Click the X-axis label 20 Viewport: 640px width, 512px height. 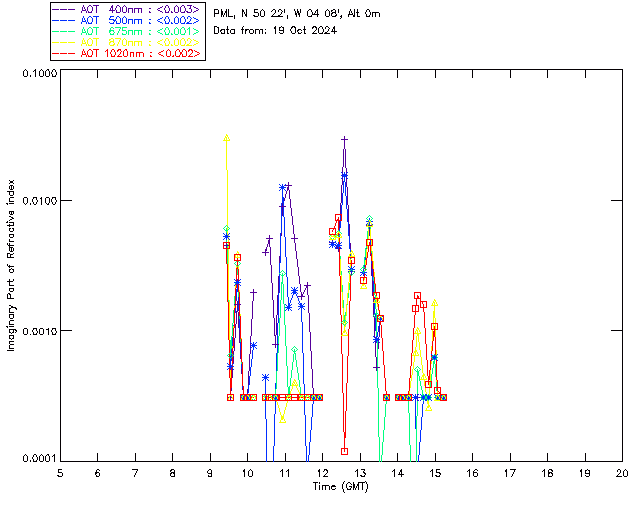(622, 473)
